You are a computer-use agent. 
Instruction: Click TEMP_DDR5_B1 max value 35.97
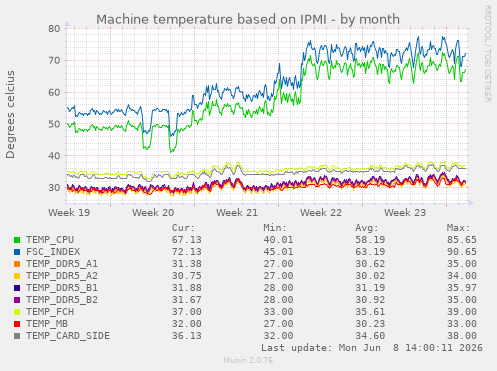462,288
